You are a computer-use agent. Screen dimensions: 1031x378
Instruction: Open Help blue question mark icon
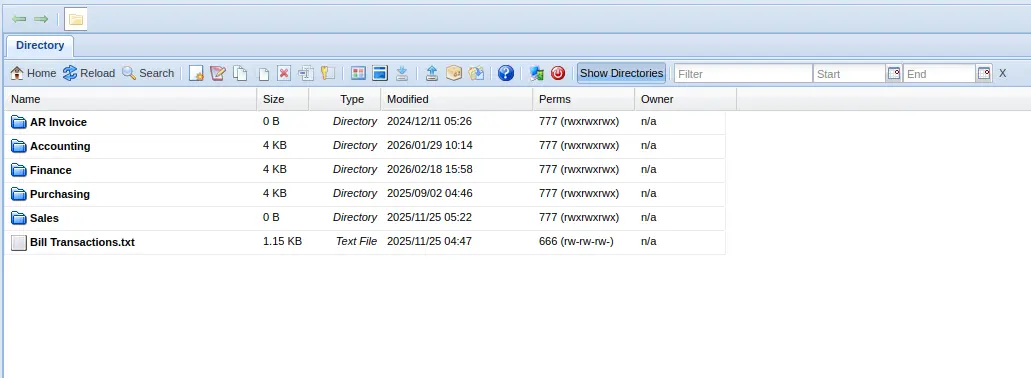tap(506, 73)
